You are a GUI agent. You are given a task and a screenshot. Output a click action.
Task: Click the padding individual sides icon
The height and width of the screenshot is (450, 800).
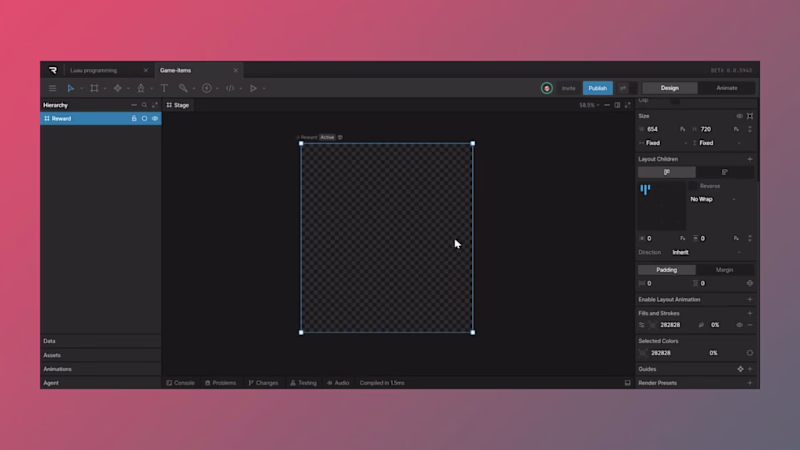pyautogui.click(x=750, y=283)
